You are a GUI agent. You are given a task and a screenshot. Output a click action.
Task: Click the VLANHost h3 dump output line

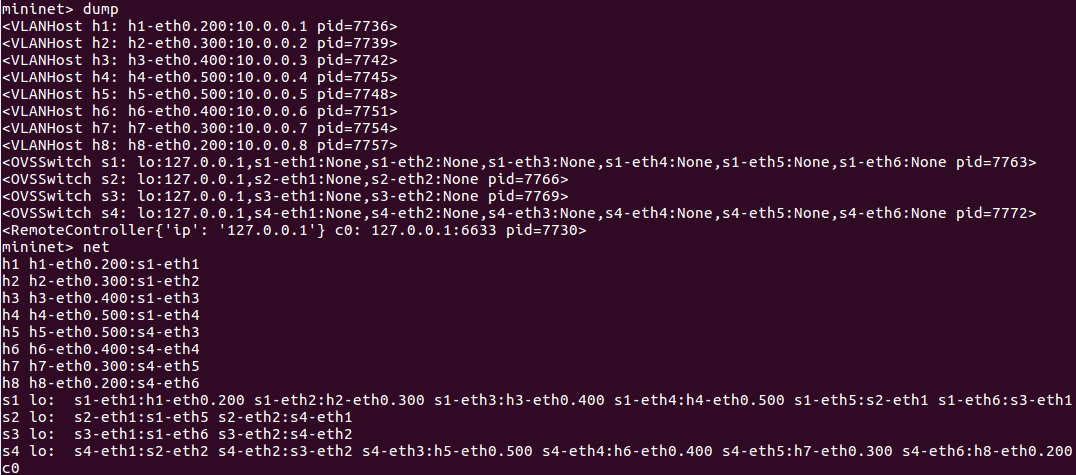[200, 59]
